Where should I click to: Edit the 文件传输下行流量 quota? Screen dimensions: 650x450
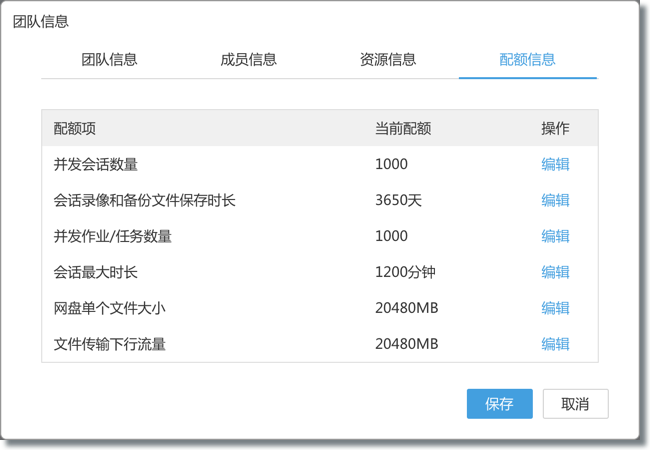(555, 345)
